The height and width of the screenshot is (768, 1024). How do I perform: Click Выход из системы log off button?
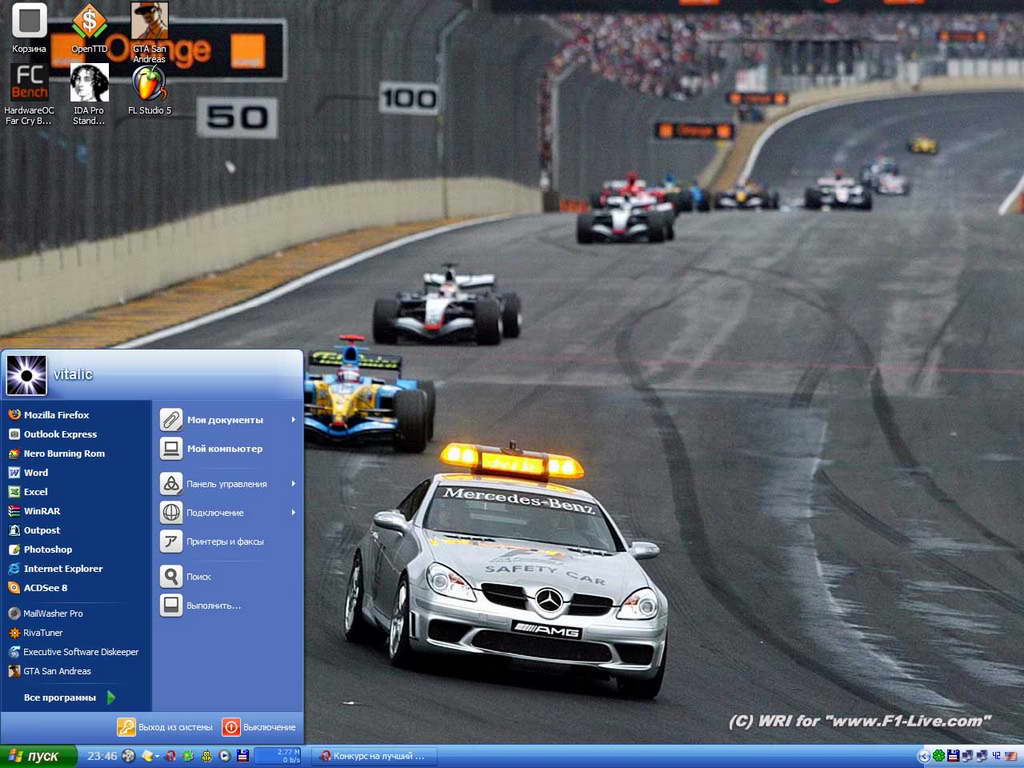pyautogui.click(x=165, y=727)
